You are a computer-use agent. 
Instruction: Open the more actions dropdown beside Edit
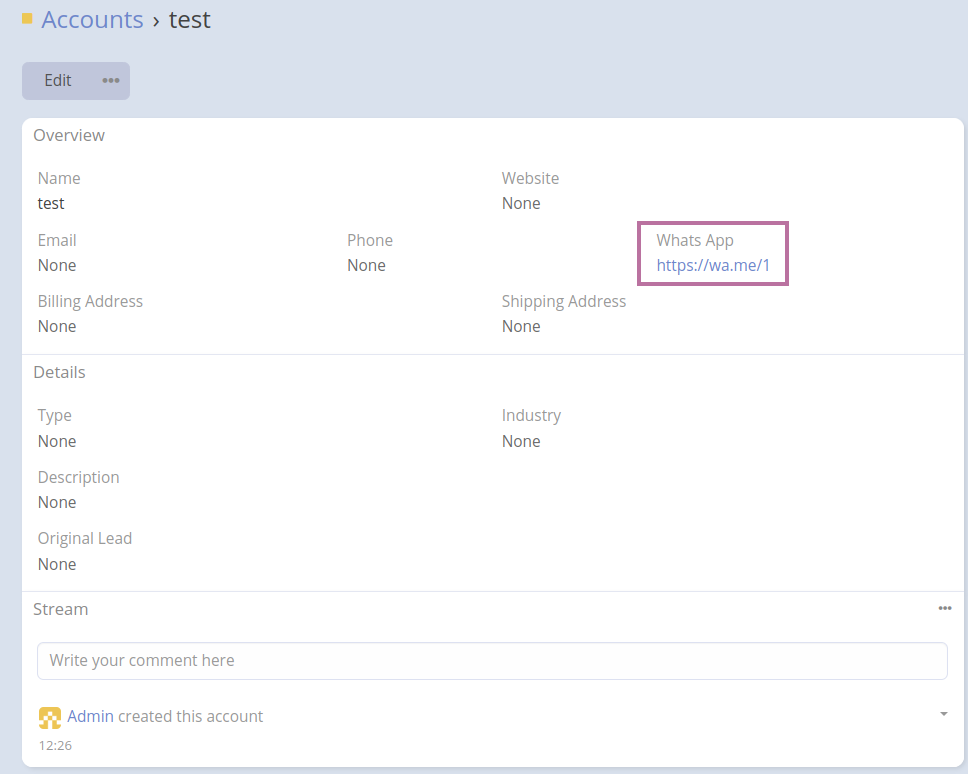pyautogui.click(x=111, y=81)
